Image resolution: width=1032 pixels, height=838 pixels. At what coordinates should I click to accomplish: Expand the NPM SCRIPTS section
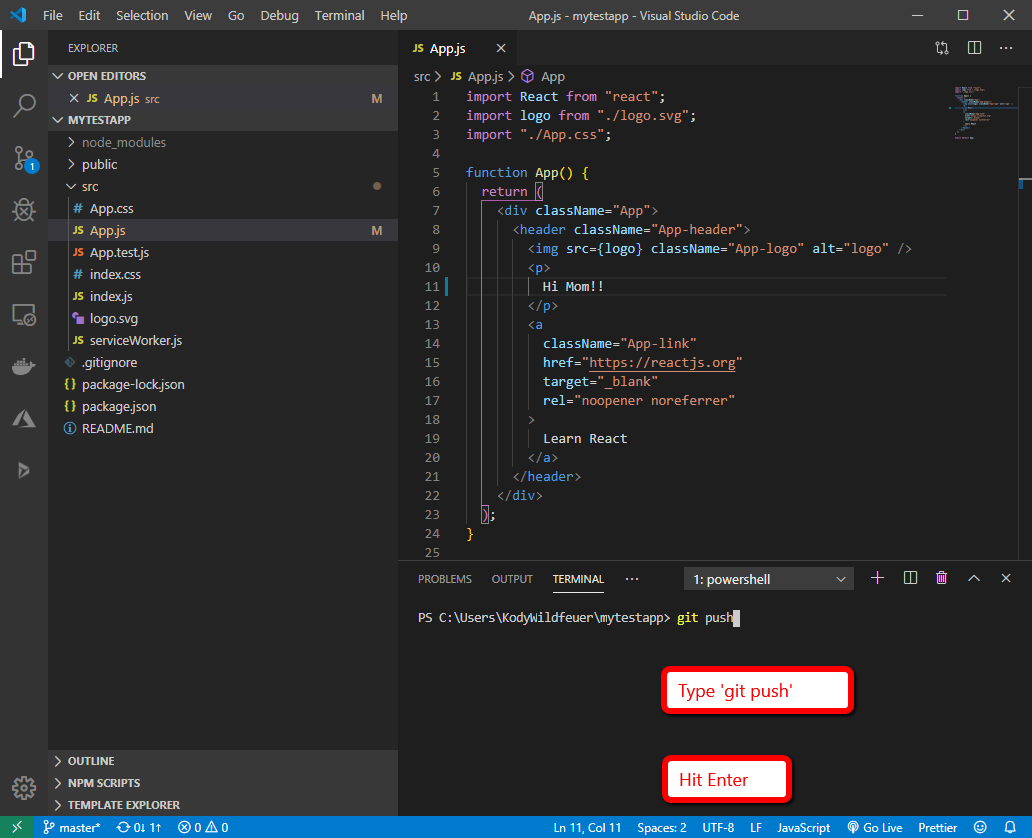pos(104,783)
